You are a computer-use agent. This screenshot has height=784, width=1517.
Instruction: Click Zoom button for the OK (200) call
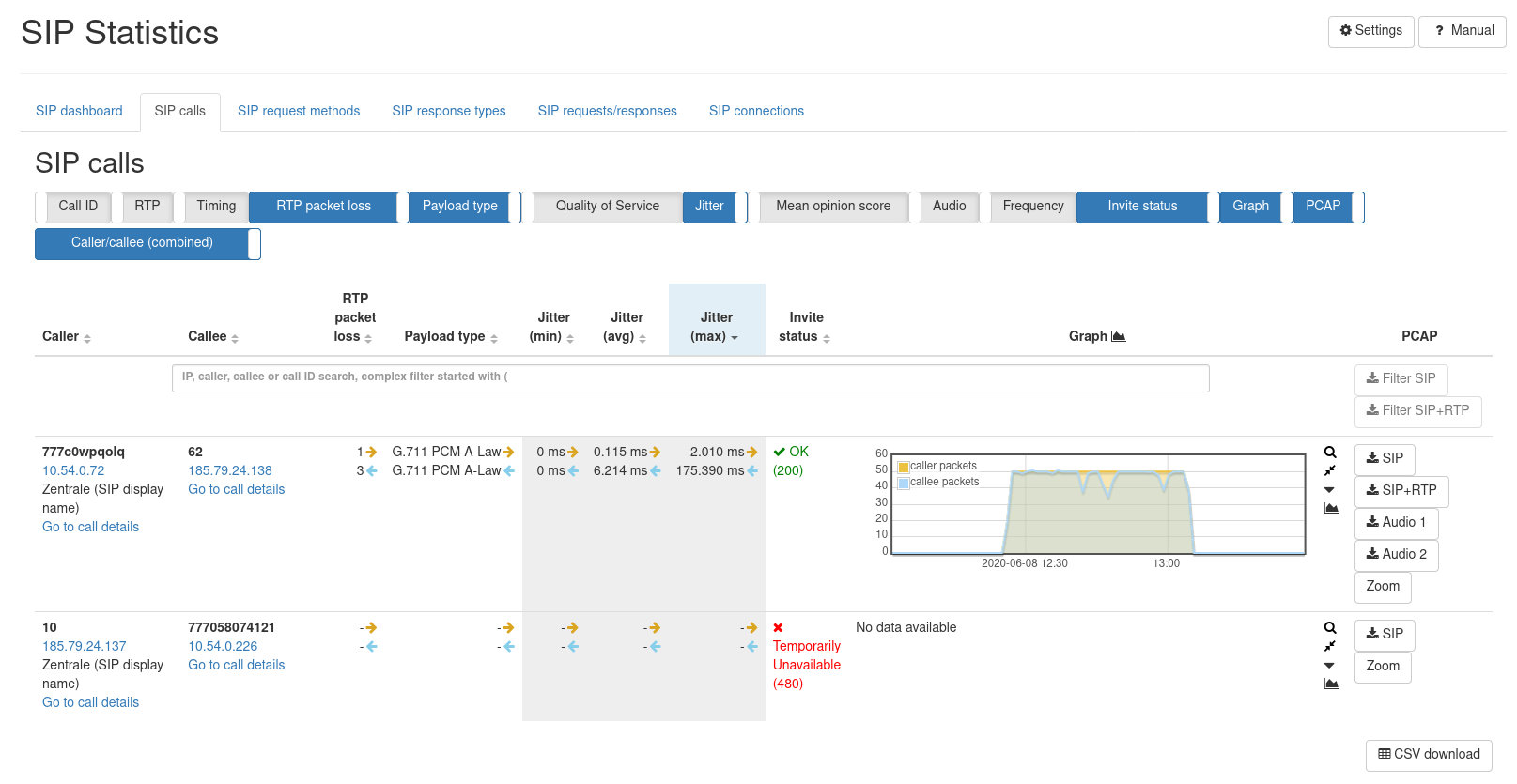tap(1383, 587)
